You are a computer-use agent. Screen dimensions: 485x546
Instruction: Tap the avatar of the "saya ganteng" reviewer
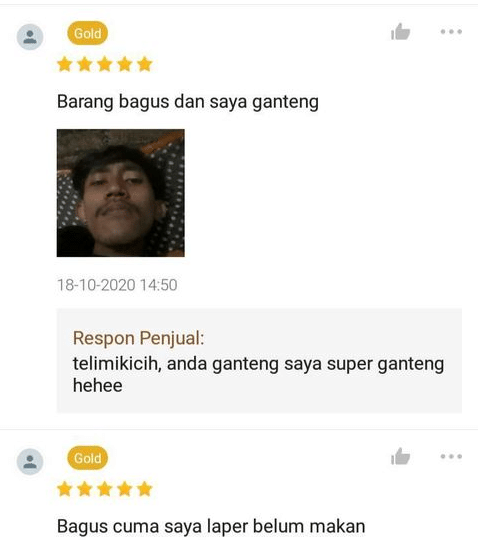pos(30,37)
